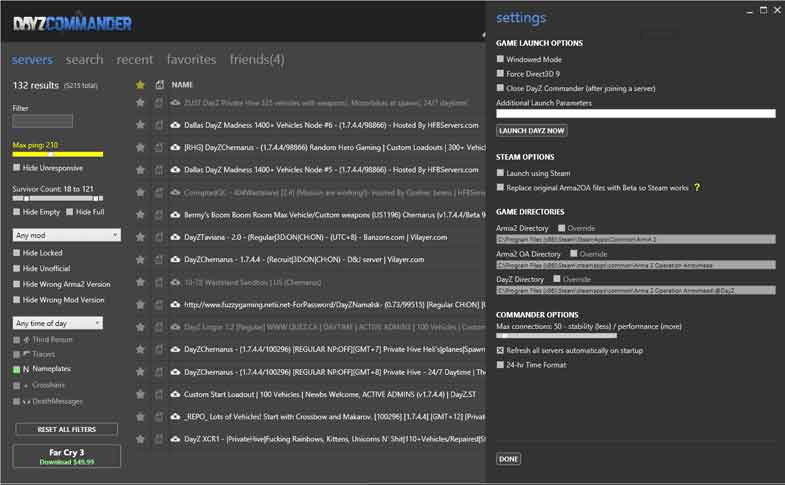The height and width of the screenshot is (485, 785).
Task: Click cloud icon on Dallas Node #6 row
Action: [x=175, y=125]
